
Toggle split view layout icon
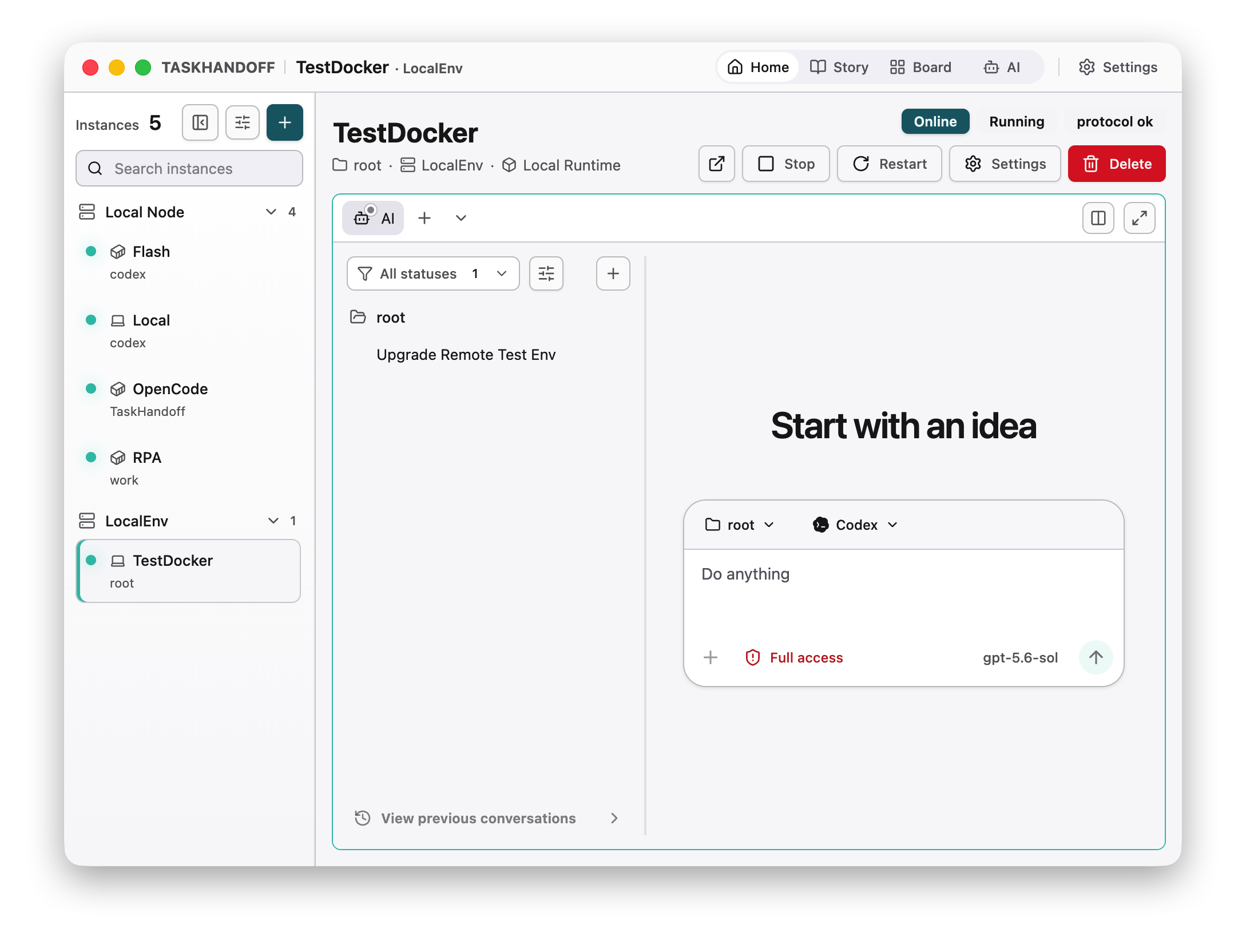click(1098, 218)
